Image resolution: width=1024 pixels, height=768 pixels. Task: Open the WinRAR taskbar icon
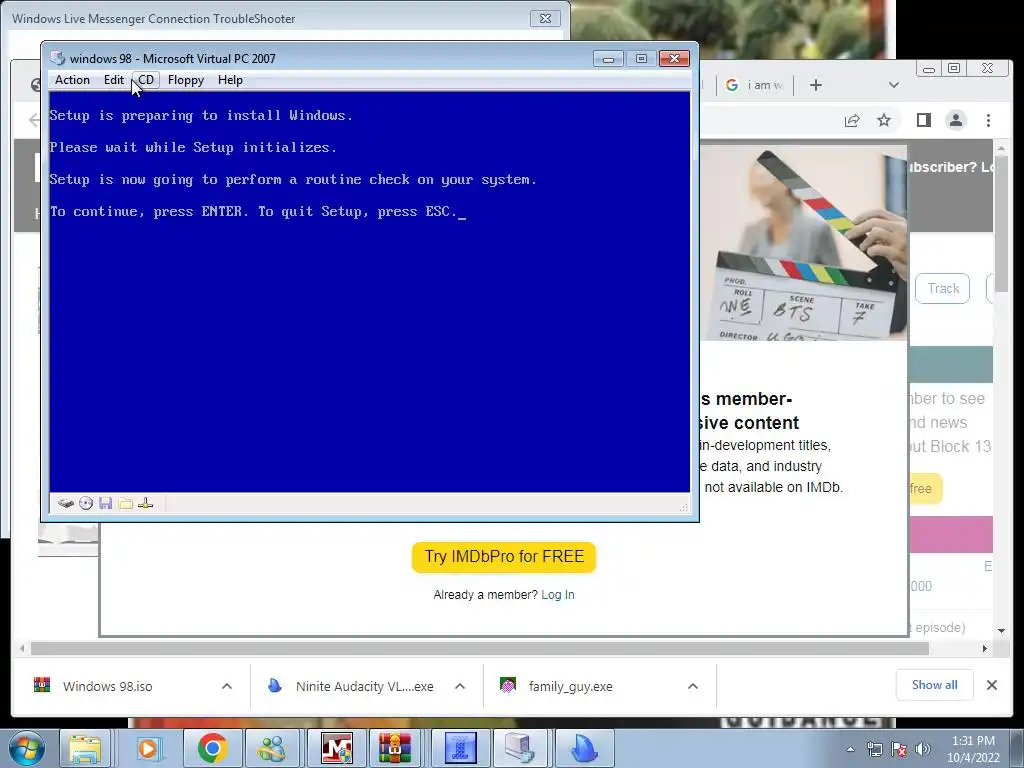pos(394,748)
